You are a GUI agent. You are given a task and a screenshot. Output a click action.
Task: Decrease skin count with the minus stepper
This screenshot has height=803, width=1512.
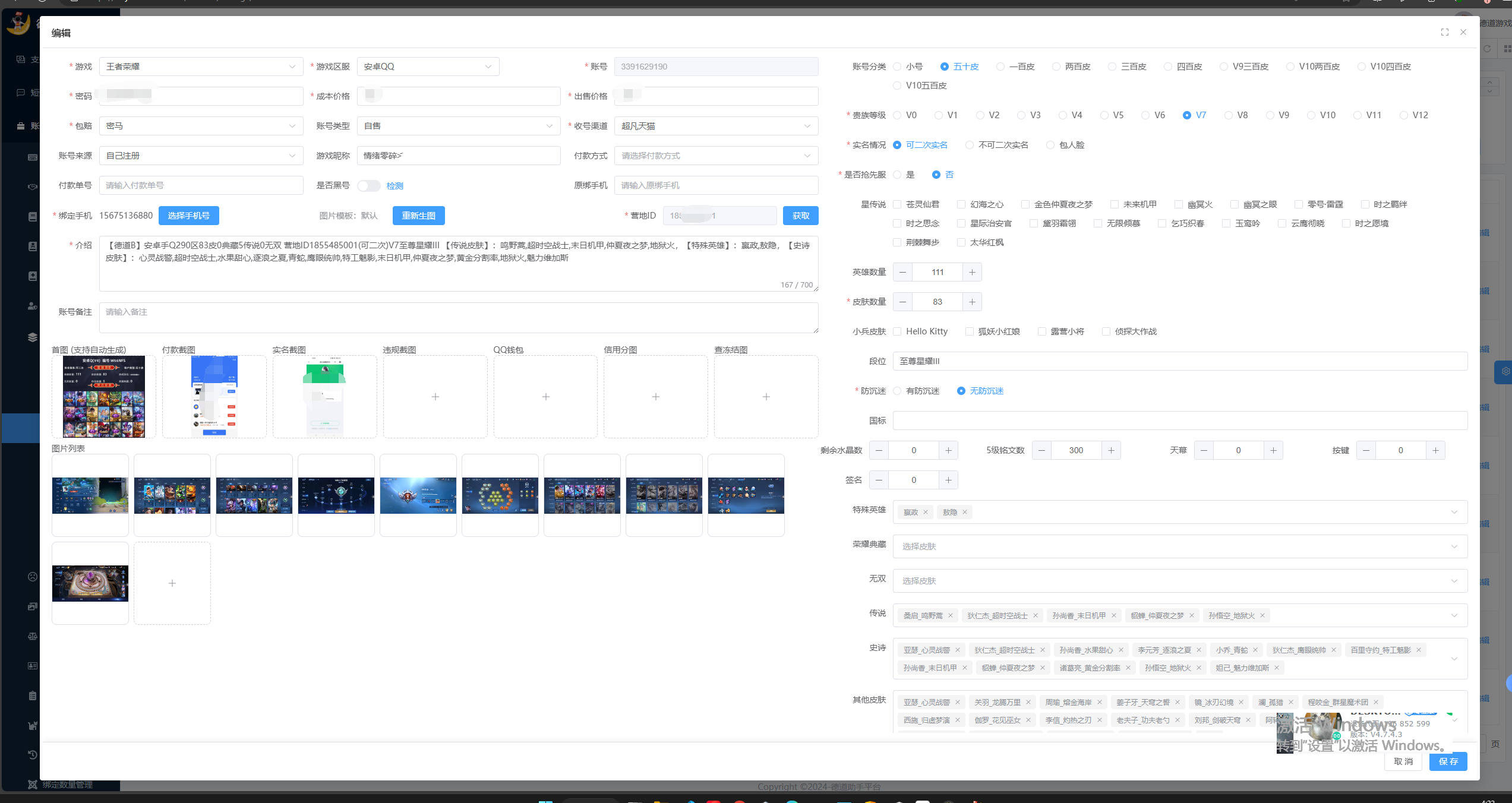tap(903, 302)
